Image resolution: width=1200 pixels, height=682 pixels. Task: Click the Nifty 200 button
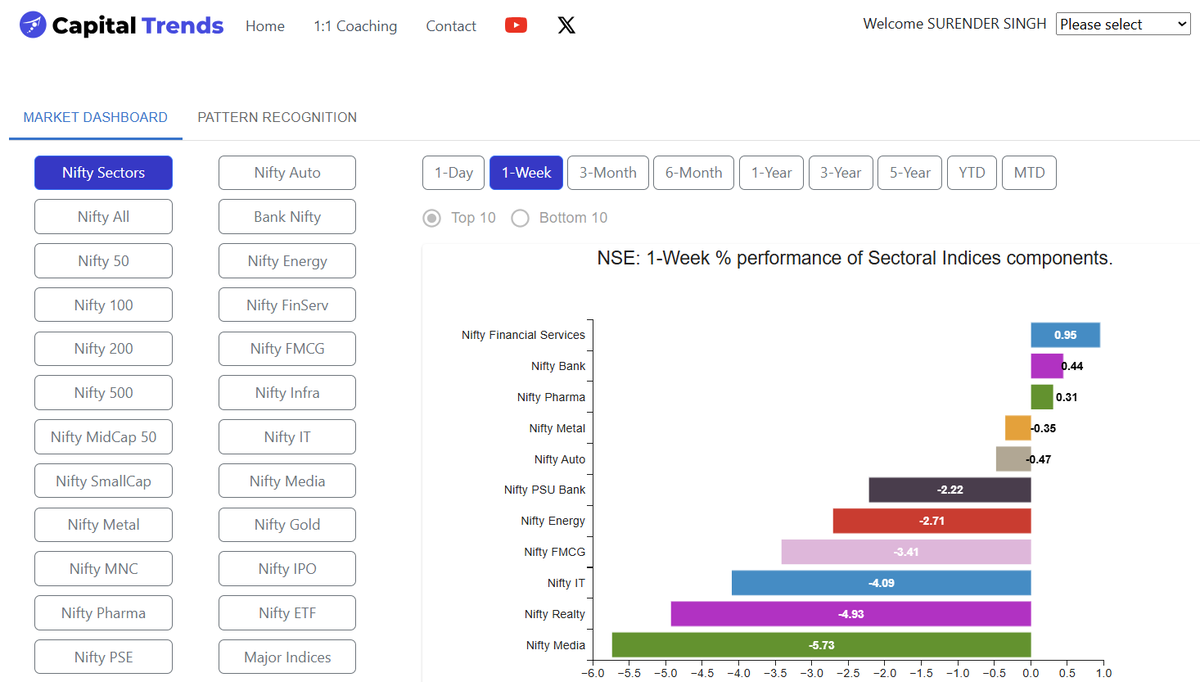click(x=103, y=349)
